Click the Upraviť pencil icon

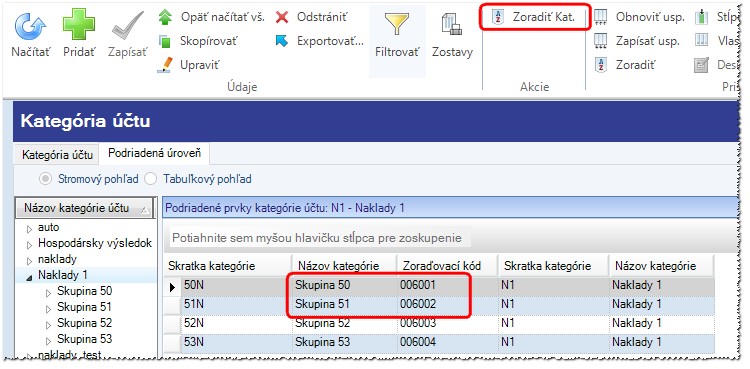point(165,65)
